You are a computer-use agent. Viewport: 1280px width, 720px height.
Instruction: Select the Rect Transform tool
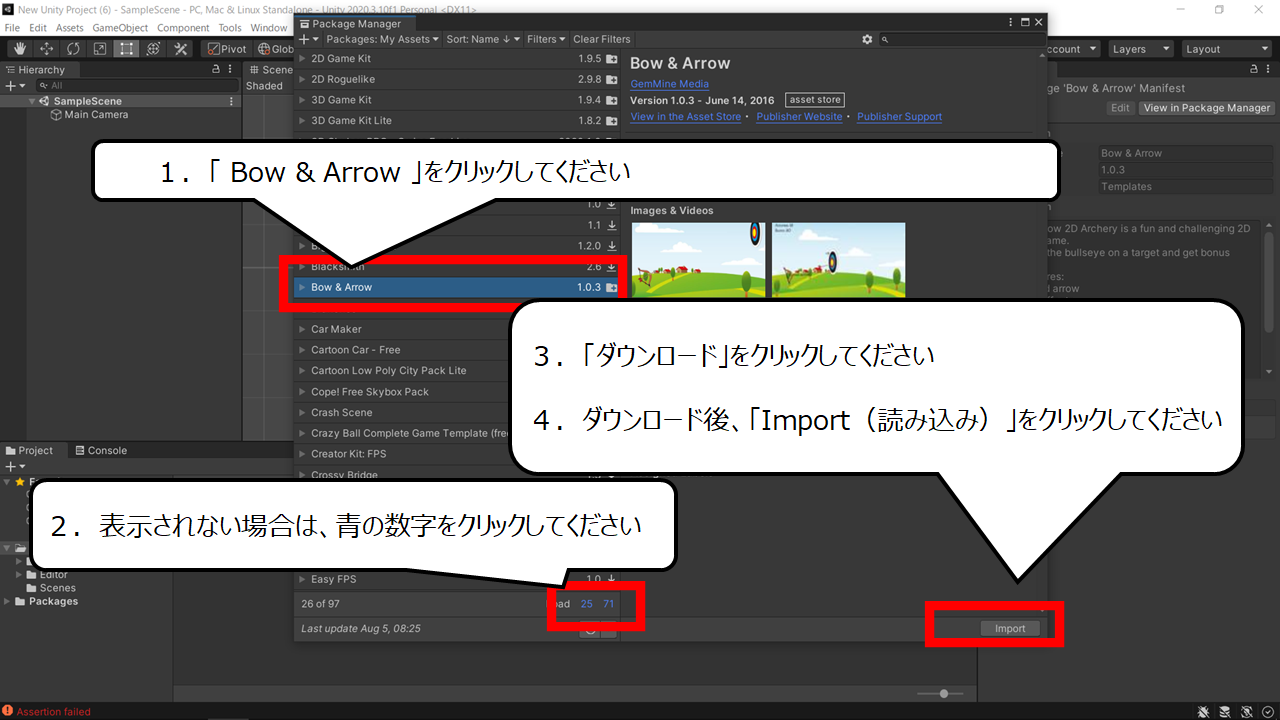(127, 48)
